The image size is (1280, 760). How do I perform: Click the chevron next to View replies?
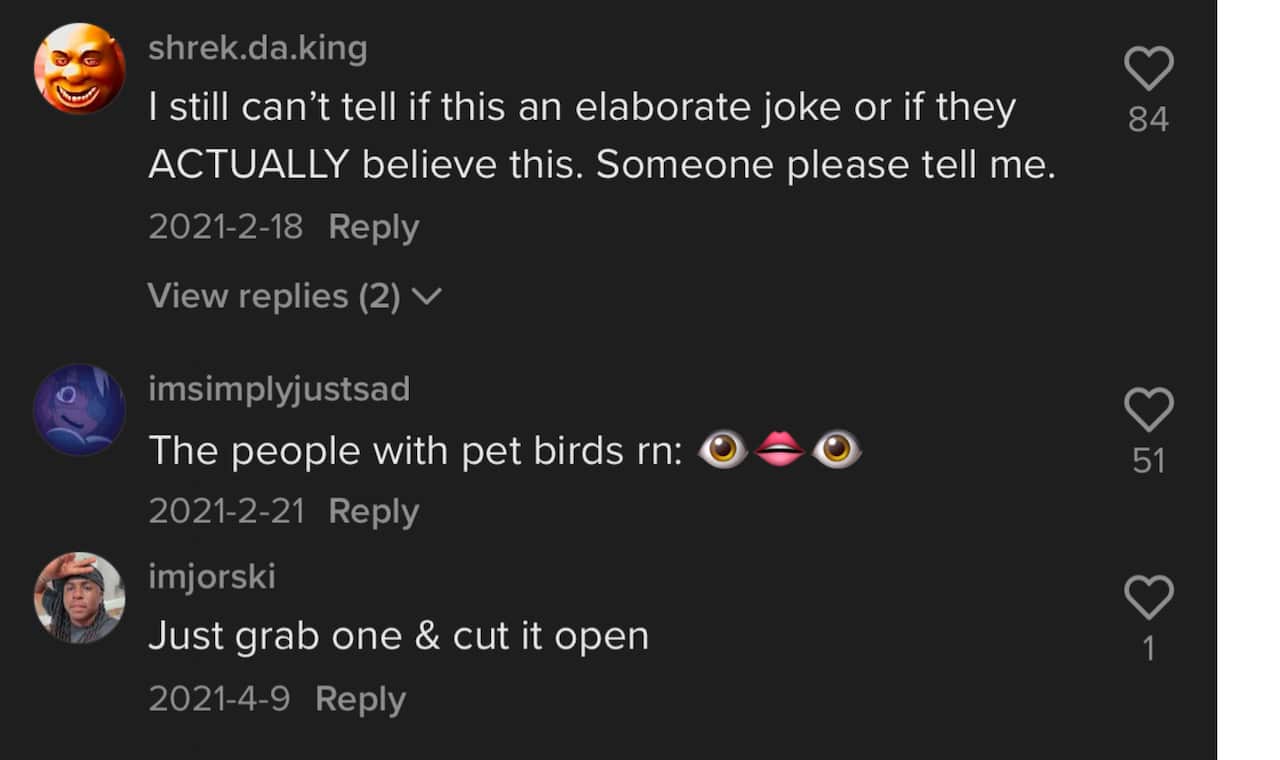(x=429, y=296)
